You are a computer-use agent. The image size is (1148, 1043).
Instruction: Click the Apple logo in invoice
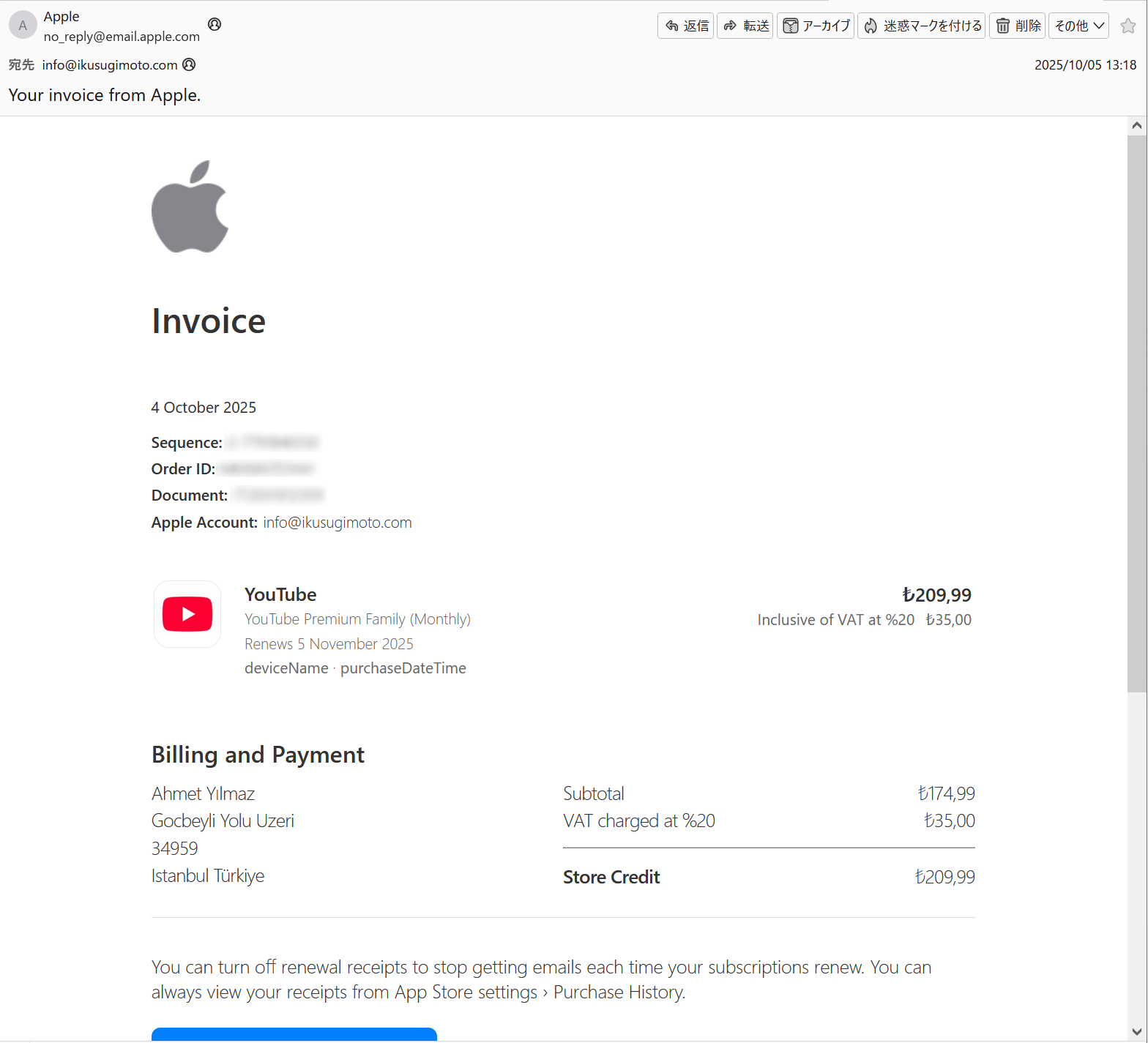pos(190,207)
